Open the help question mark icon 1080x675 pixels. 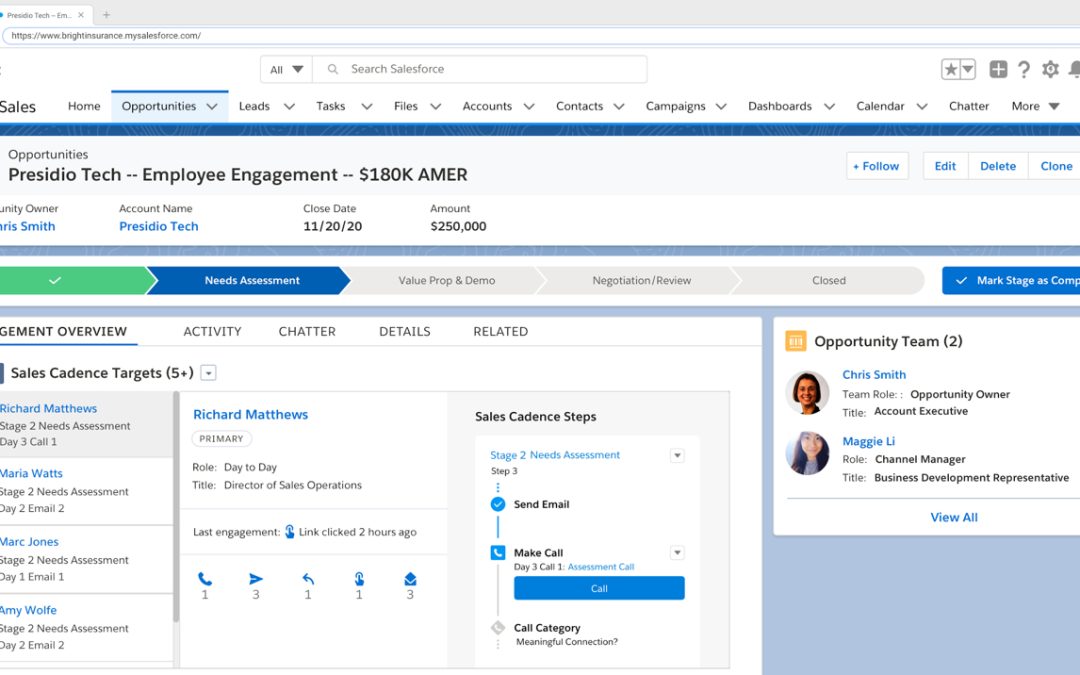pyautogui.click(x=1024, y=69)
